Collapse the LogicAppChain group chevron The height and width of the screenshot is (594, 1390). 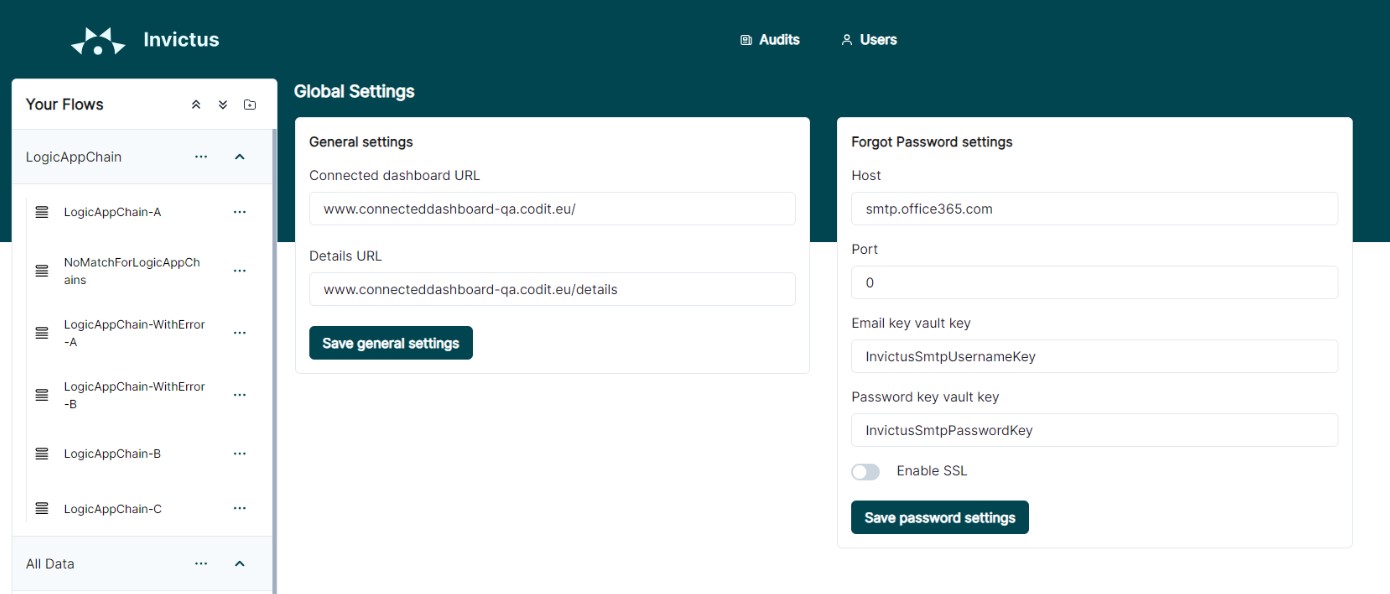[238, 156]
